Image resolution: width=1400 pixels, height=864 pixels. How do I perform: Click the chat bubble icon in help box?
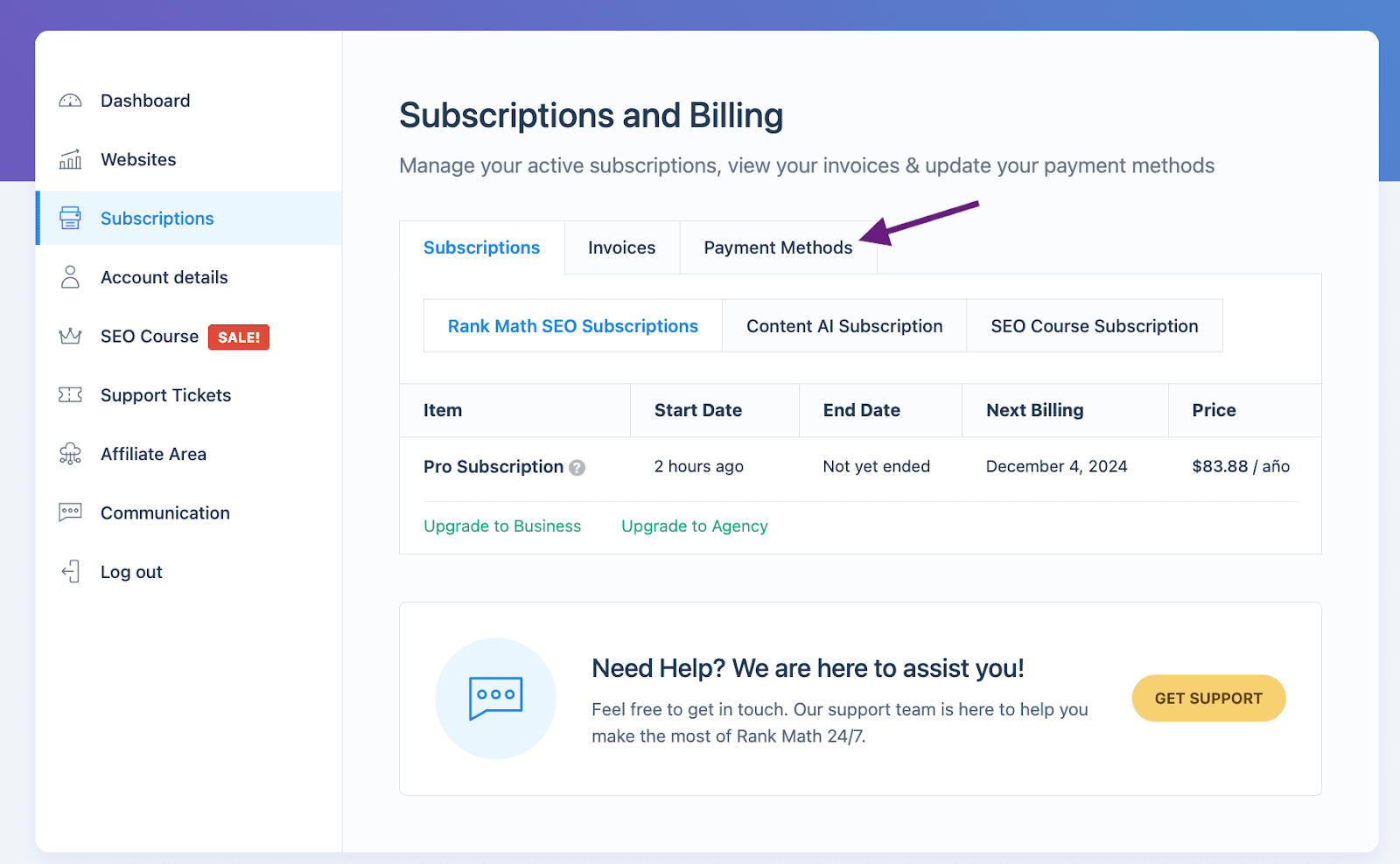pos(496,698)
